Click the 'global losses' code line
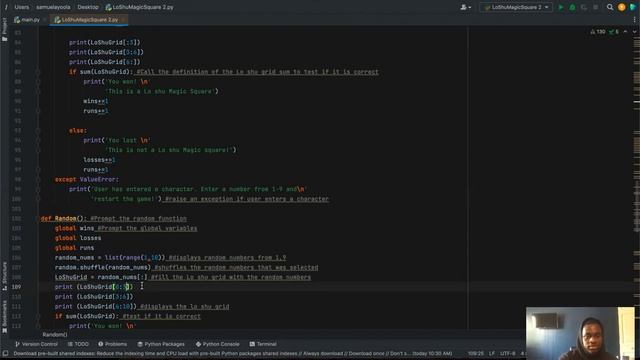The image size is (640, 360). tap(78, 238)
